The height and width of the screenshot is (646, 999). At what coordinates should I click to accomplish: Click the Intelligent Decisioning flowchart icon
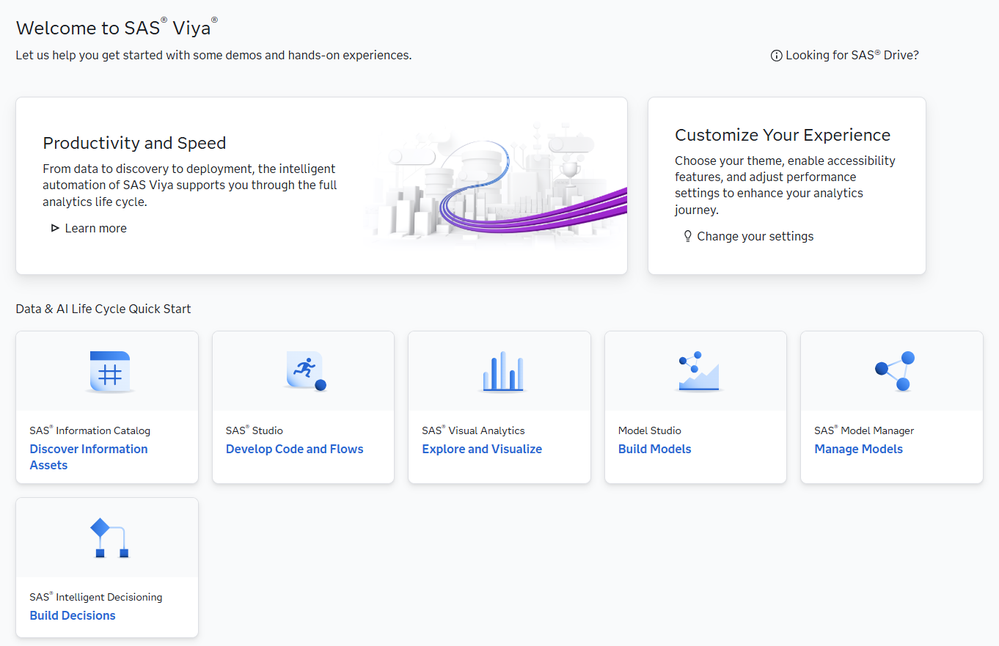[110, 538]
